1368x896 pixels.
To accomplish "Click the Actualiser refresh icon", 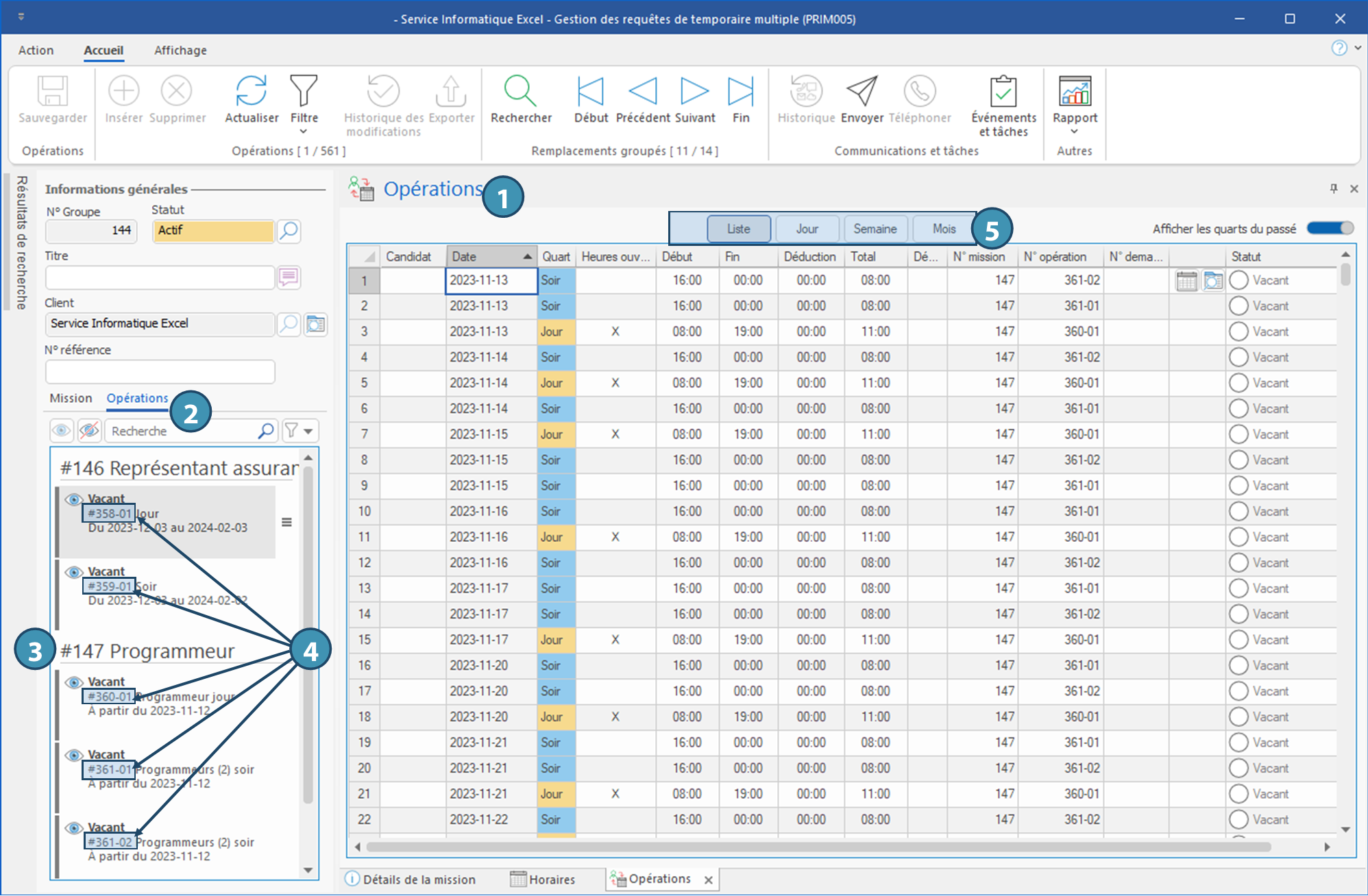I will 251,92.
